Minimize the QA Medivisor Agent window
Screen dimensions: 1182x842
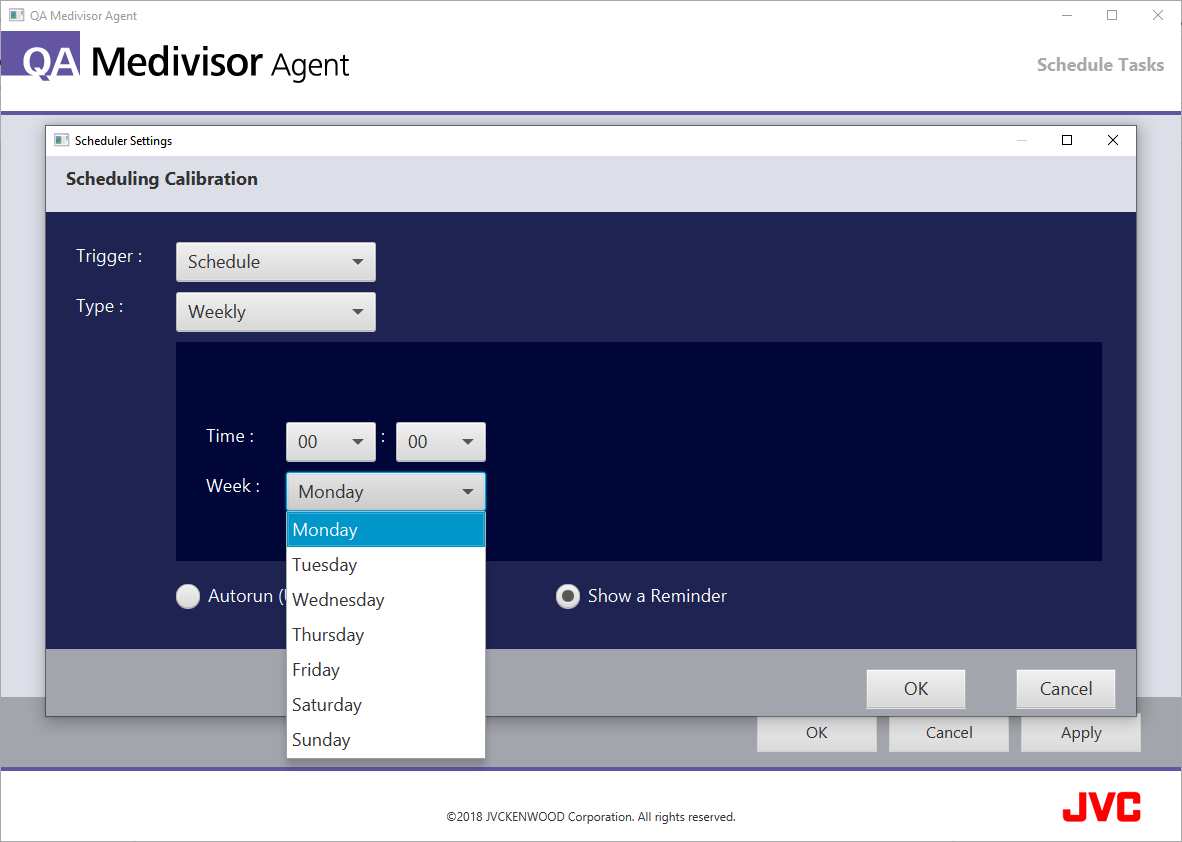[1067, 15]
